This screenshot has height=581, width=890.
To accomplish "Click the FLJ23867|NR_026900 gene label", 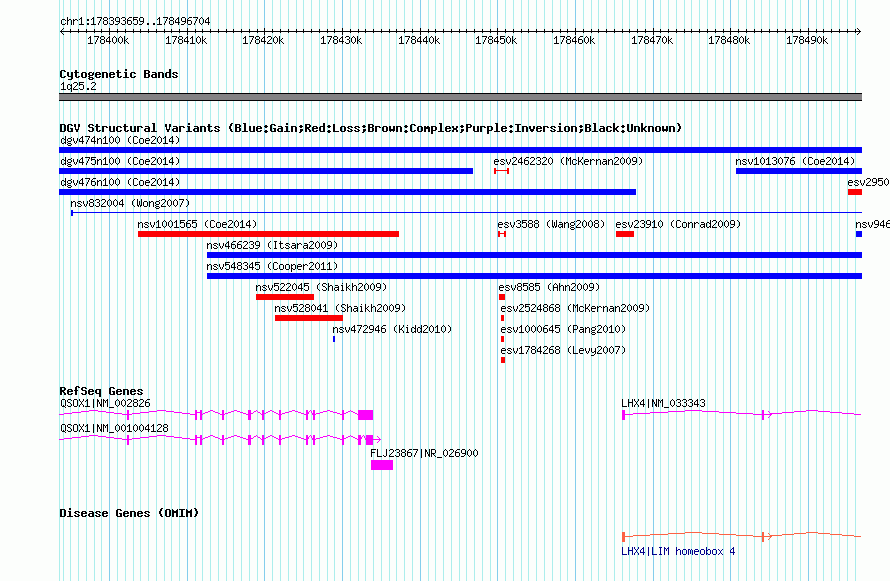I will (x=424, y=453).
